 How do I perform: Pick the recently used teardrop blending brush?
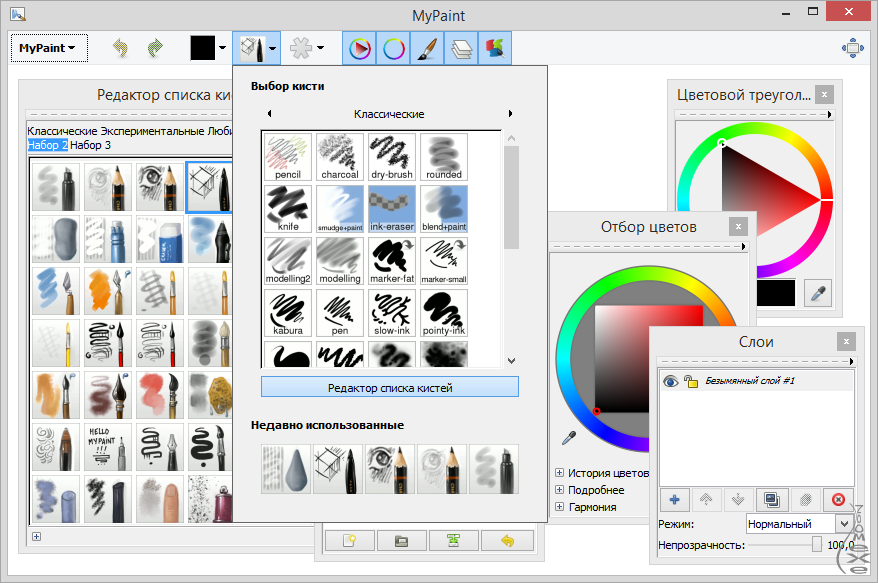click(x=286, y=469)
